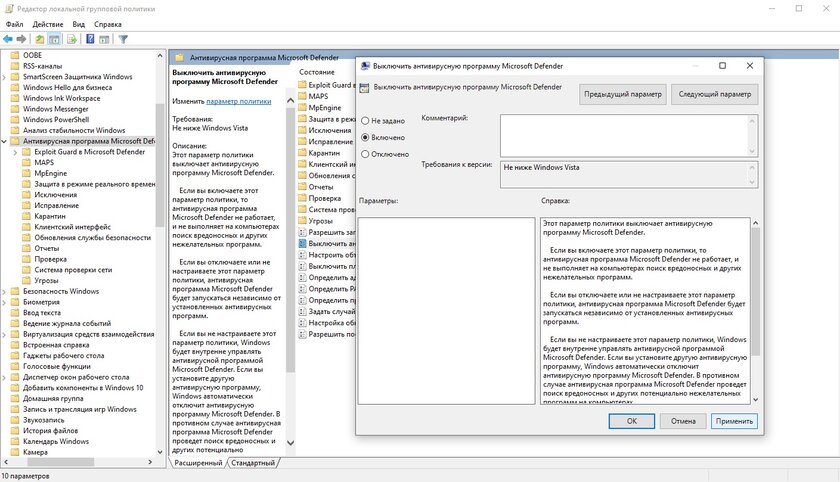Open Help via the blue question-mark icon
Image resolution: width=840 pixels, height=482 pixels.
(90, 39)
